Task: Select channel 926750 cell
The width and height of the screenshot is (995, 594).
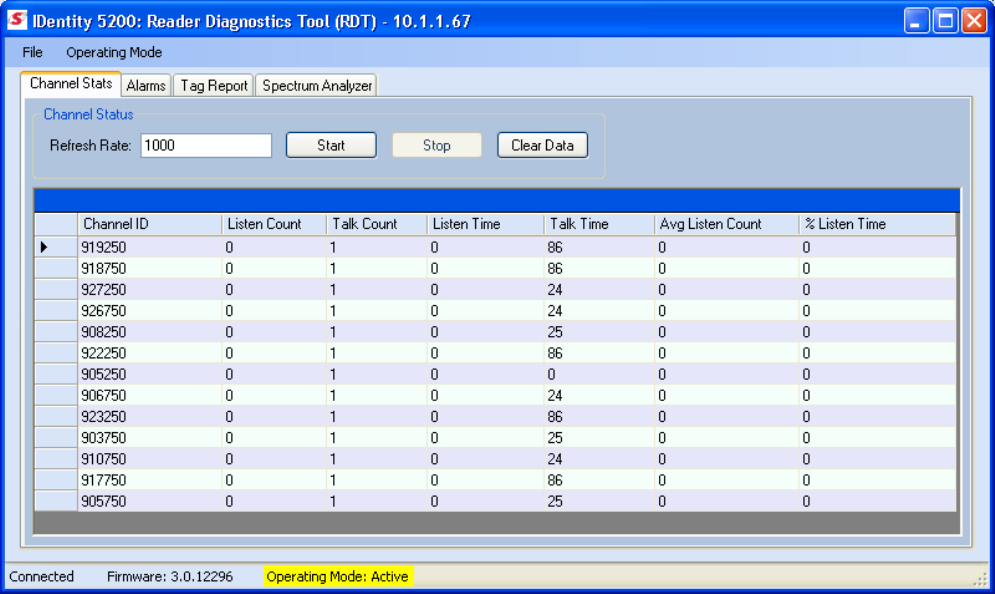Action: [150, 311]
